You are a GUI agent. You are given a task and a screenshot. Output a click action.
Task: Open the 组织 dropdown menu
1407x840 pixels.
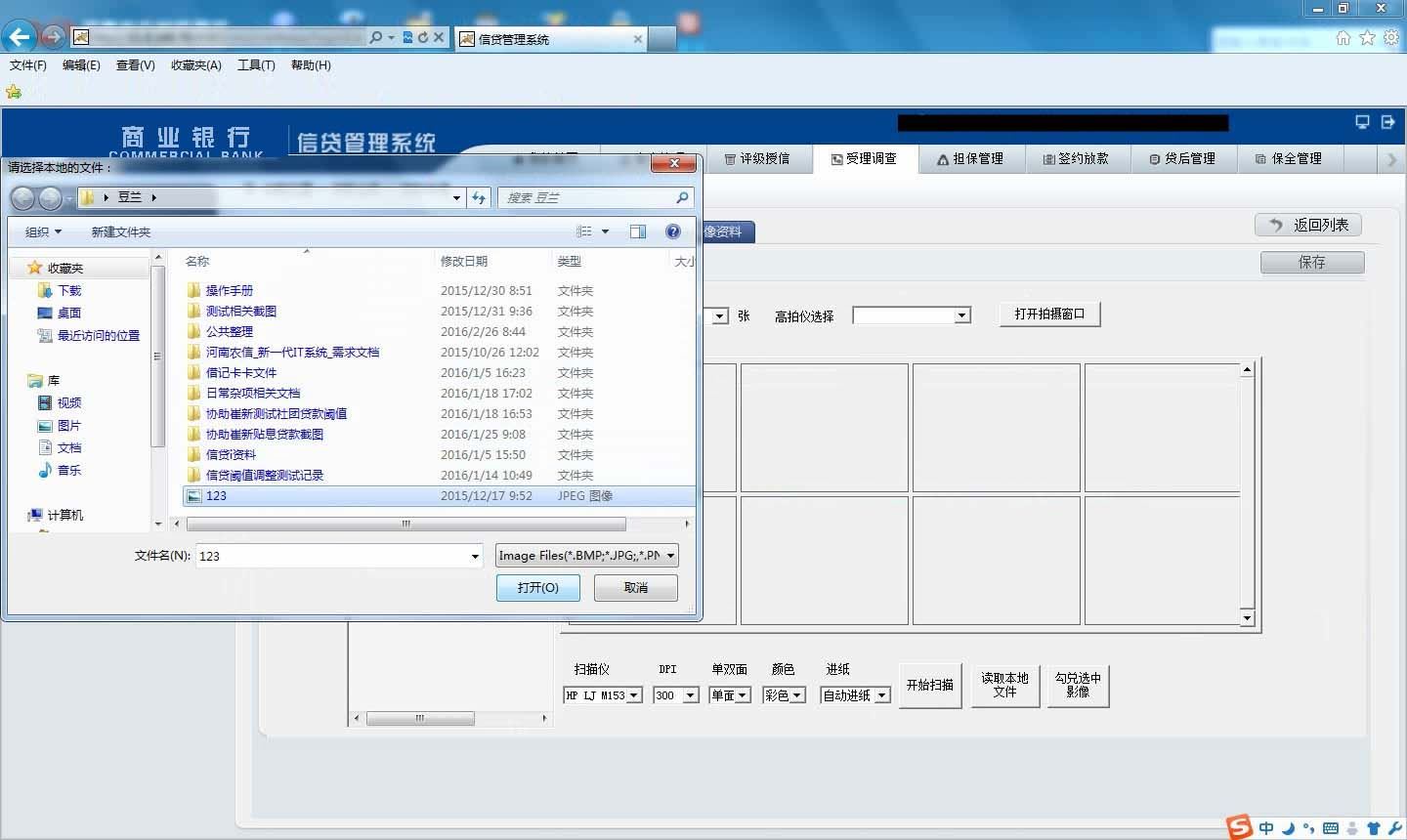coord(43,231)
